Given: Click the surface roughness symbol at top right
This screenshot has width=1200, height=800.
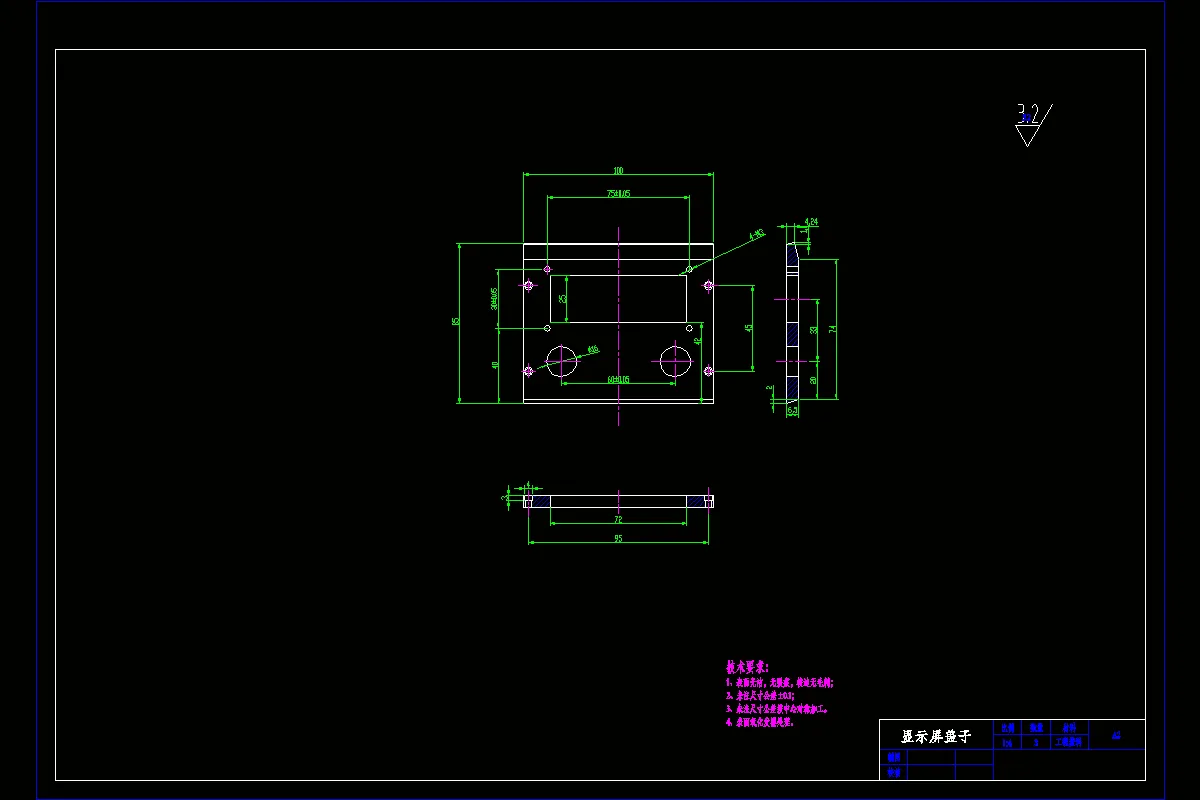Looking at the screenshot, I should pos(1033,125).
